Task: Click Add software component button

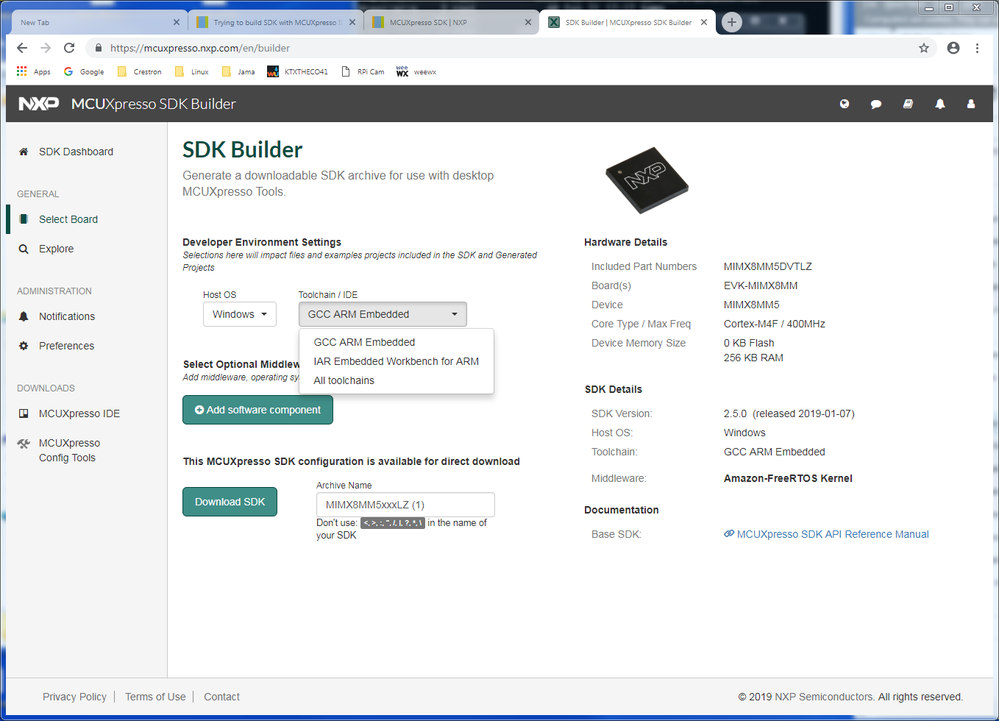Action: pos(257,410)
